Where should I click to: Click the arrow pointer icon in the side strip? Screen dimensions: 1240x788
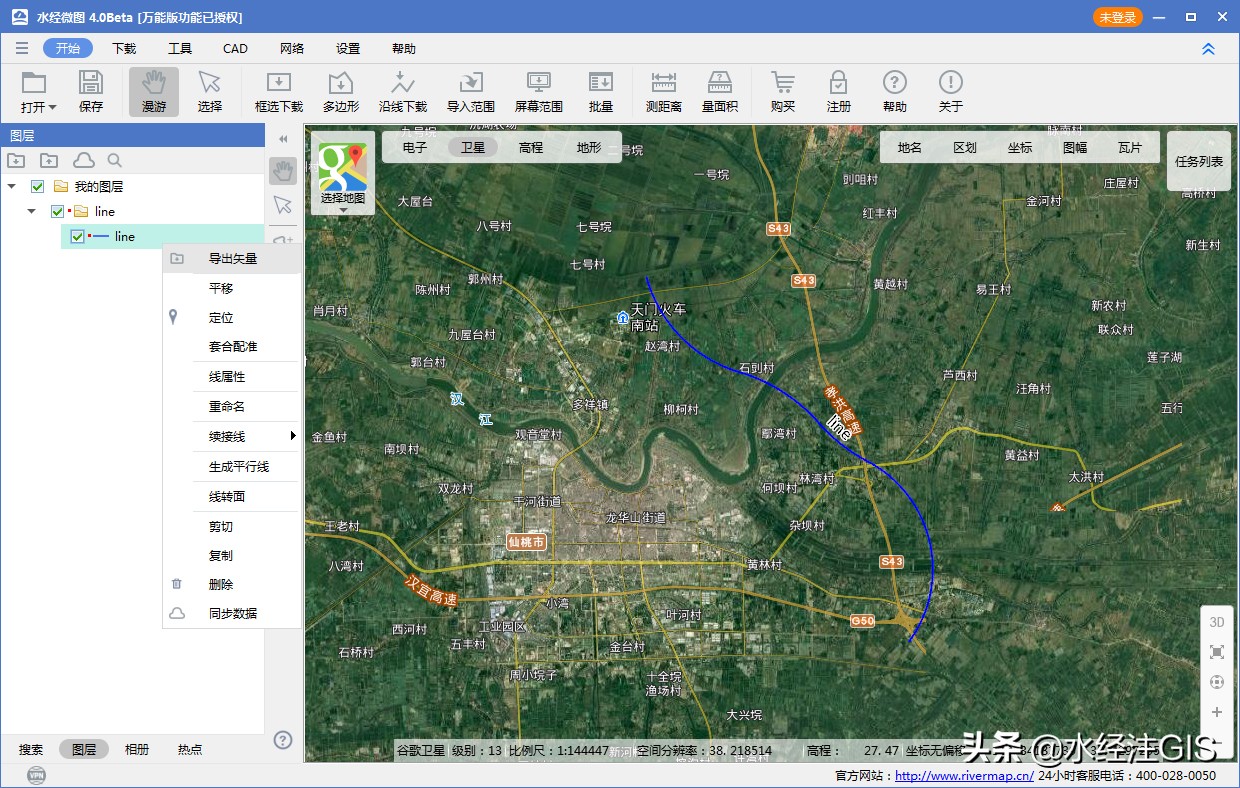283,205
